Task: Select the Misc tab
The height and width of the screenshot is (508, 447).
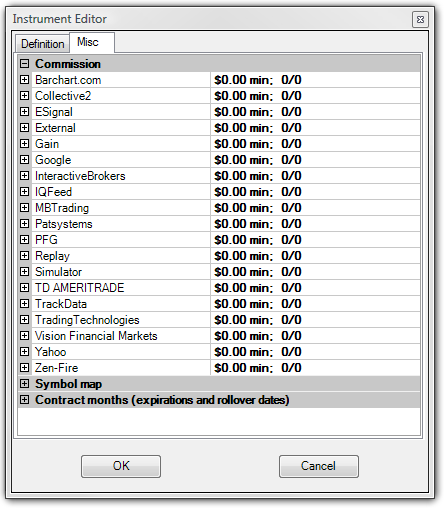Action: pos(92,42)
